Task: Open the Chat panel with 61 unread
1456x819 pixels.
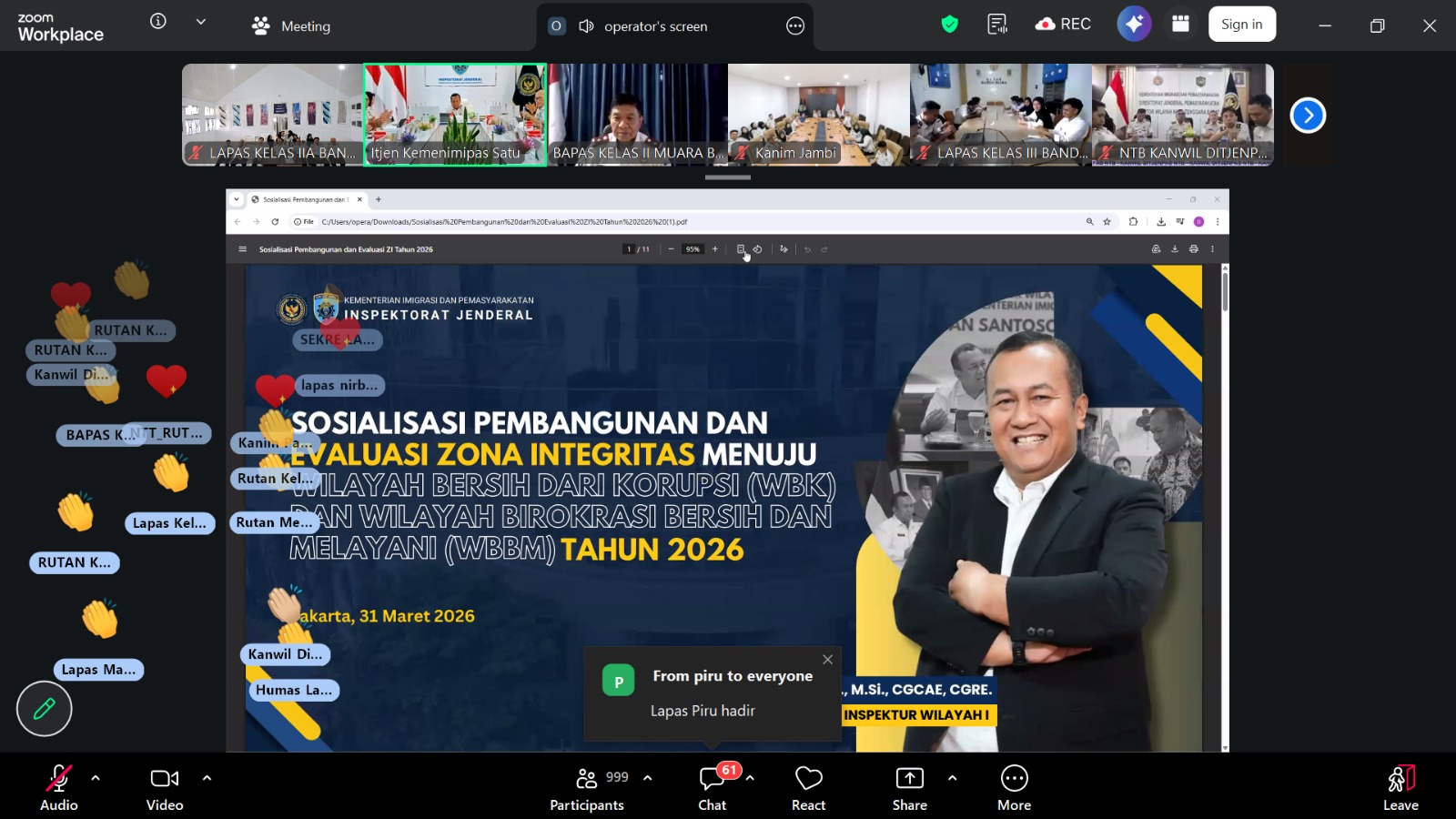Action: pos(713,788)
